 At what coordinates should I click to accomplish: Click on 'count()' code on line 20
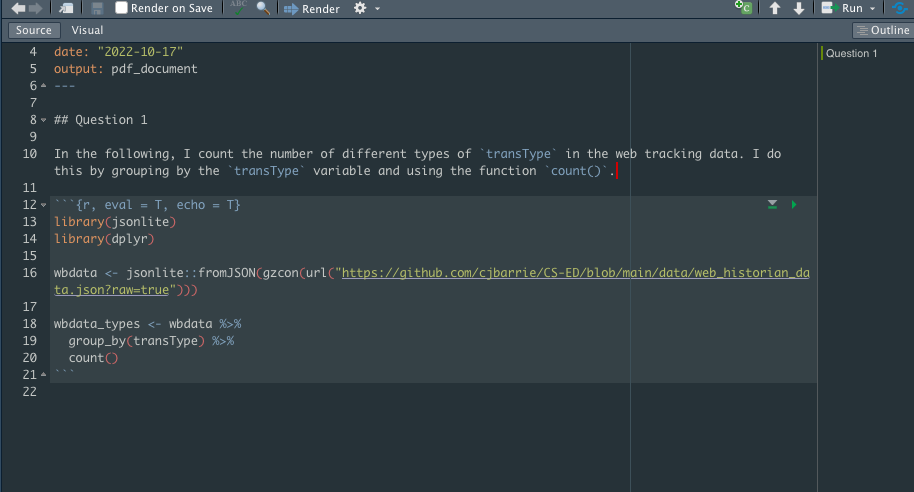[x=93, y=358]
